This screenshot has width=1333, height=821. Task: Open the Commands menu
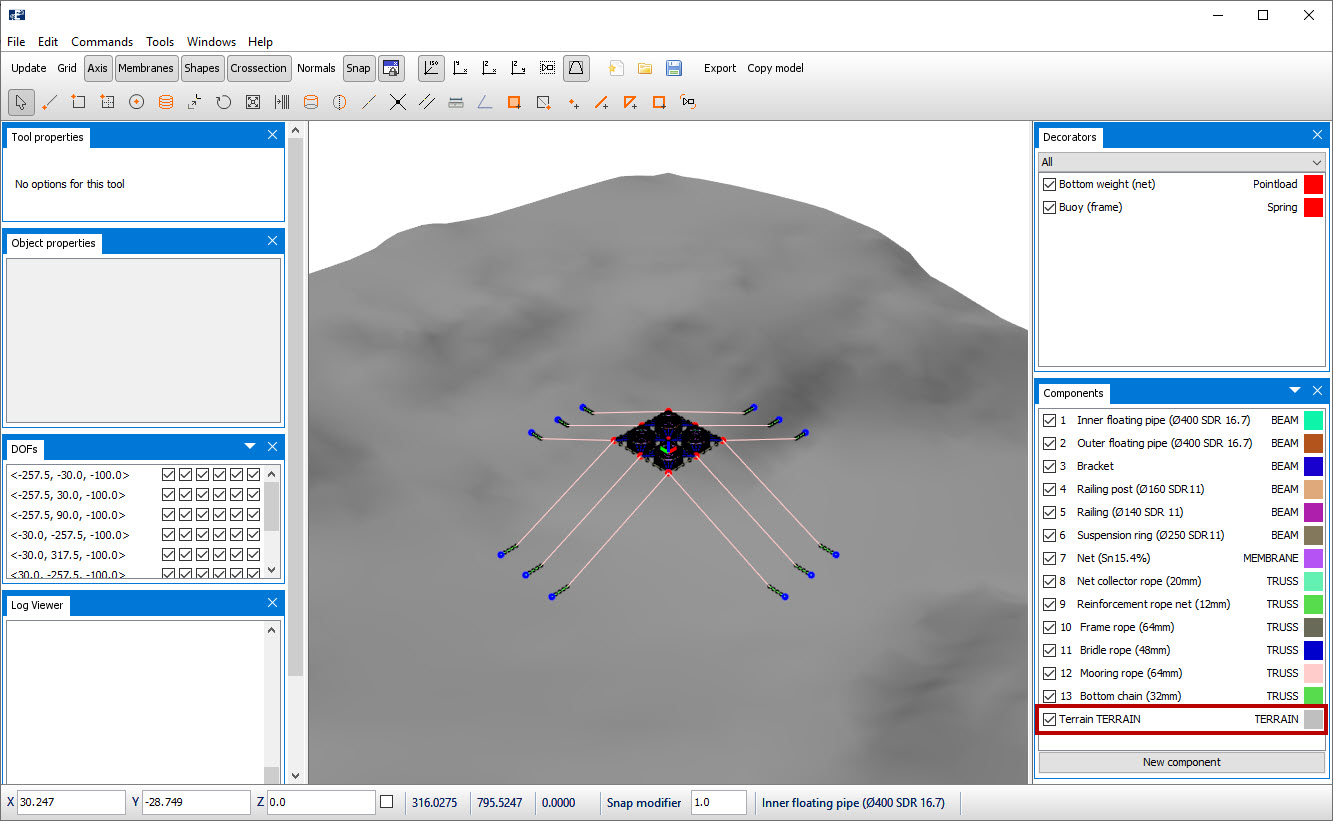click(x=102, y=42)
